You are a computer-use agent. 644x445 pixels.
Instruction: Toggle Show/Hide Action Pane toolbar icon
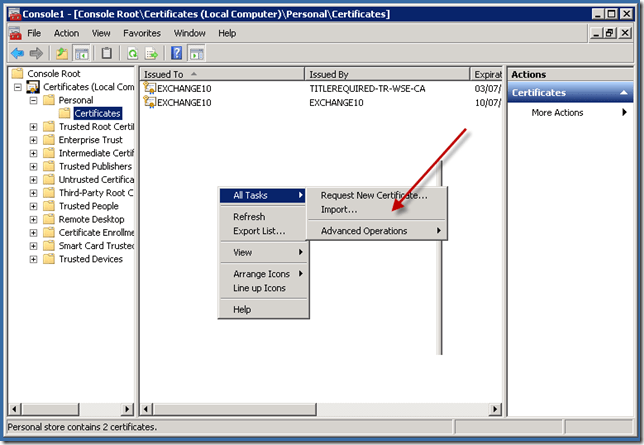click(x=198, y=53)
